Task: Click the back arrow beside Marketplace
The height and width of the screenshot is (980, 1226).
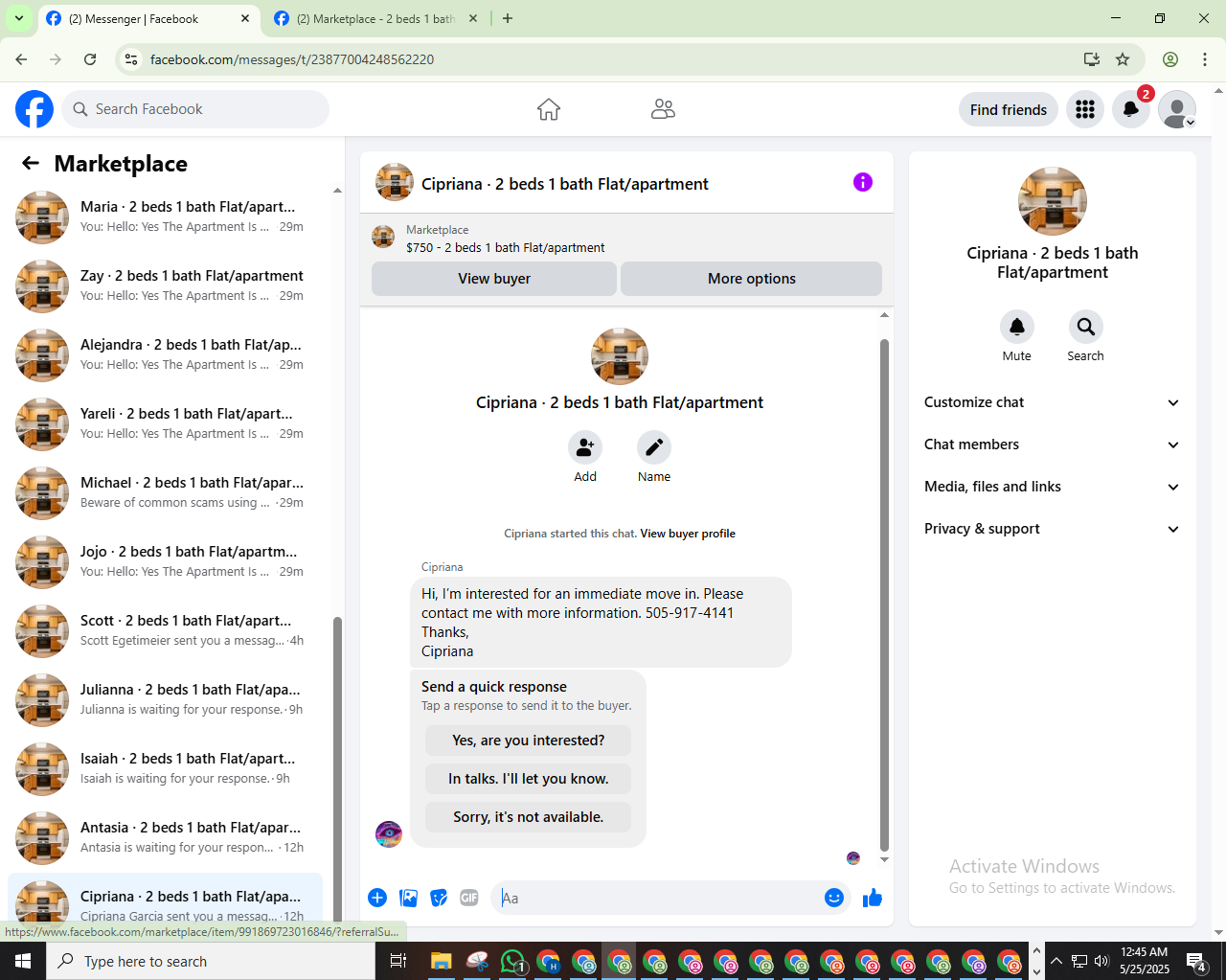Action: pos(31,164)
